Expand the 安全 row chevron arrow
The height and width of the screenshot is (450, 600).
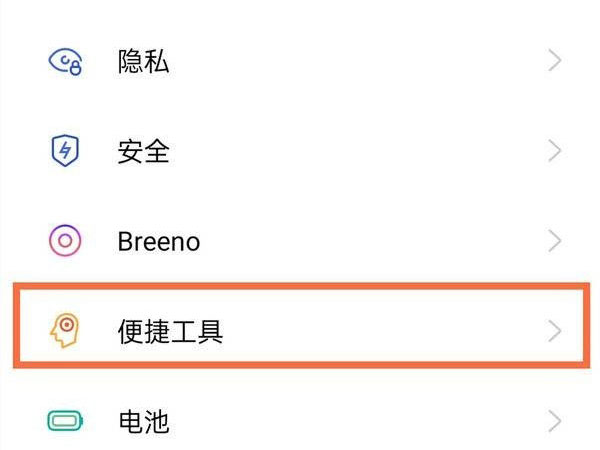[556, 151]
